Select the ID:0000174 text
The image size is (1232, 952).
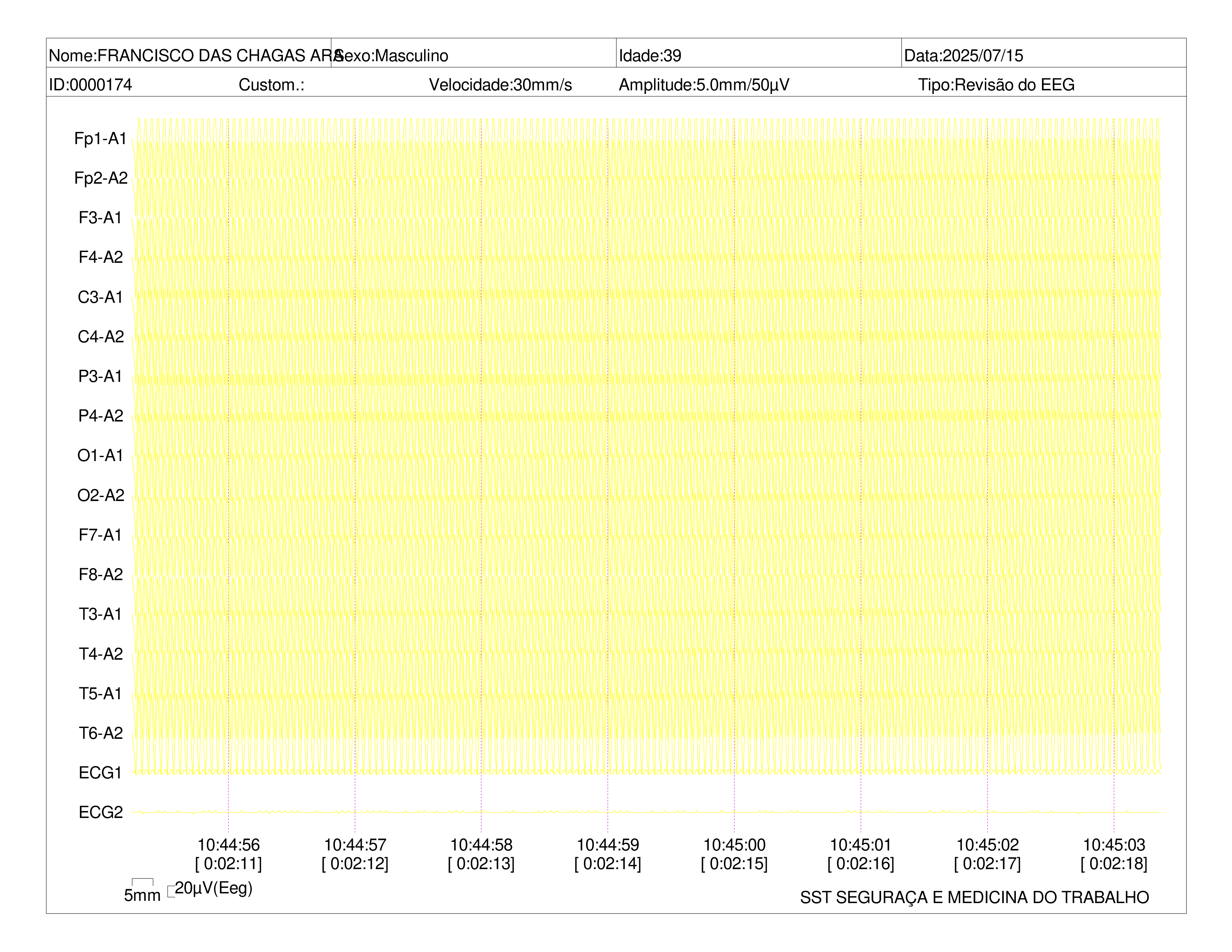(90, 85)
